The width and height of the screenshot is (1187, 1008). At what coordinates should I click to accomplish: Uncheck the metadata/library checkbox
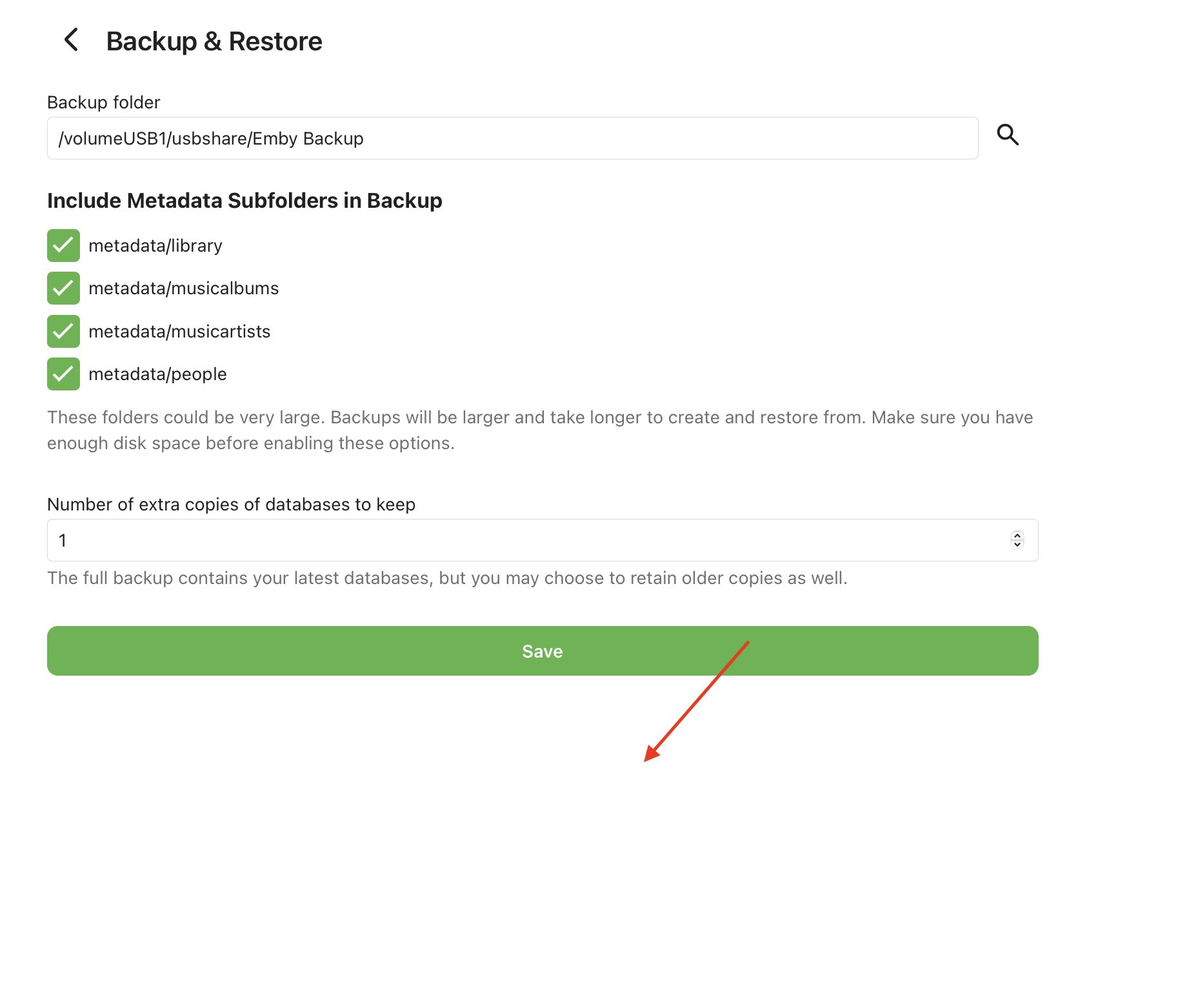coord(63,246)
